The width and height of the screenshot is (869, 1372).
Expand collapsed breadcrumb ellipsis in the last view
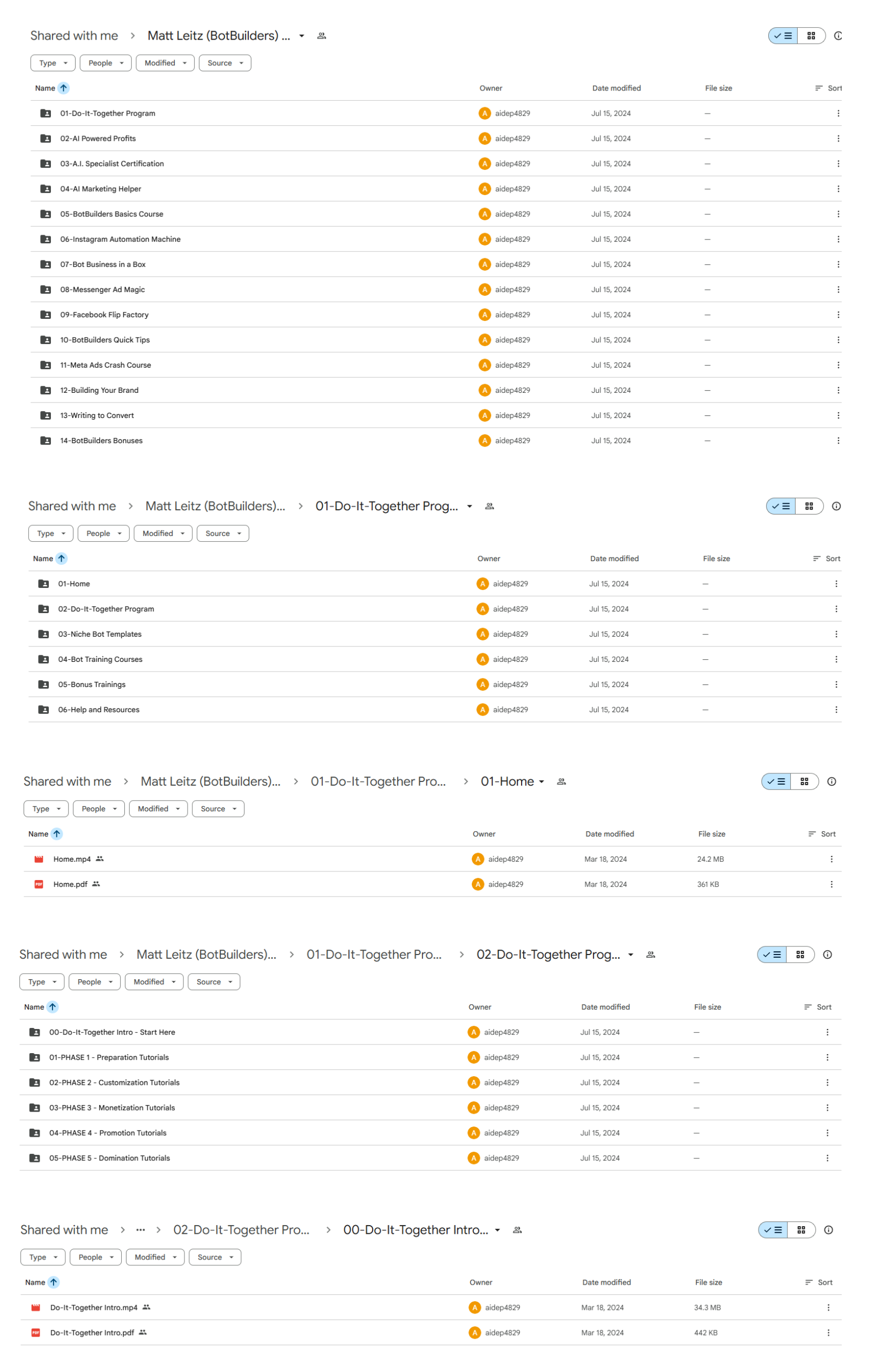pos(140,1229)
